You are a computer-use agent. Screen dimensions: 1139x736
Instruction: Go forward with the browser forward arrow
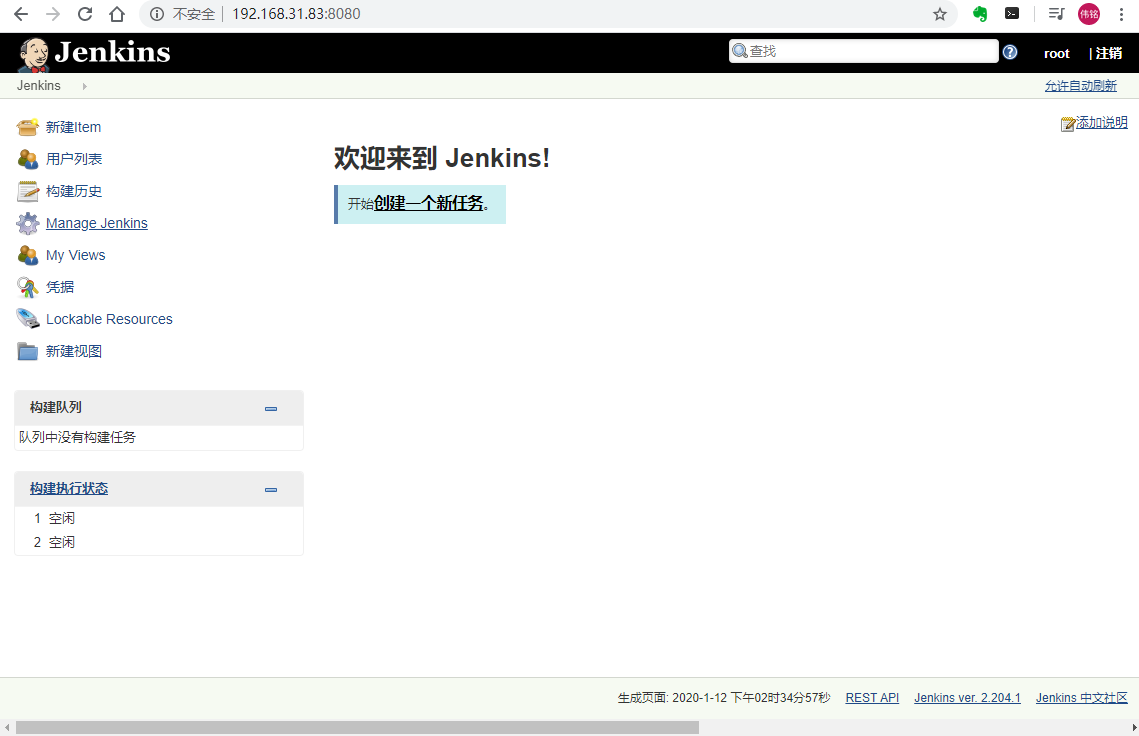(53, 14)
